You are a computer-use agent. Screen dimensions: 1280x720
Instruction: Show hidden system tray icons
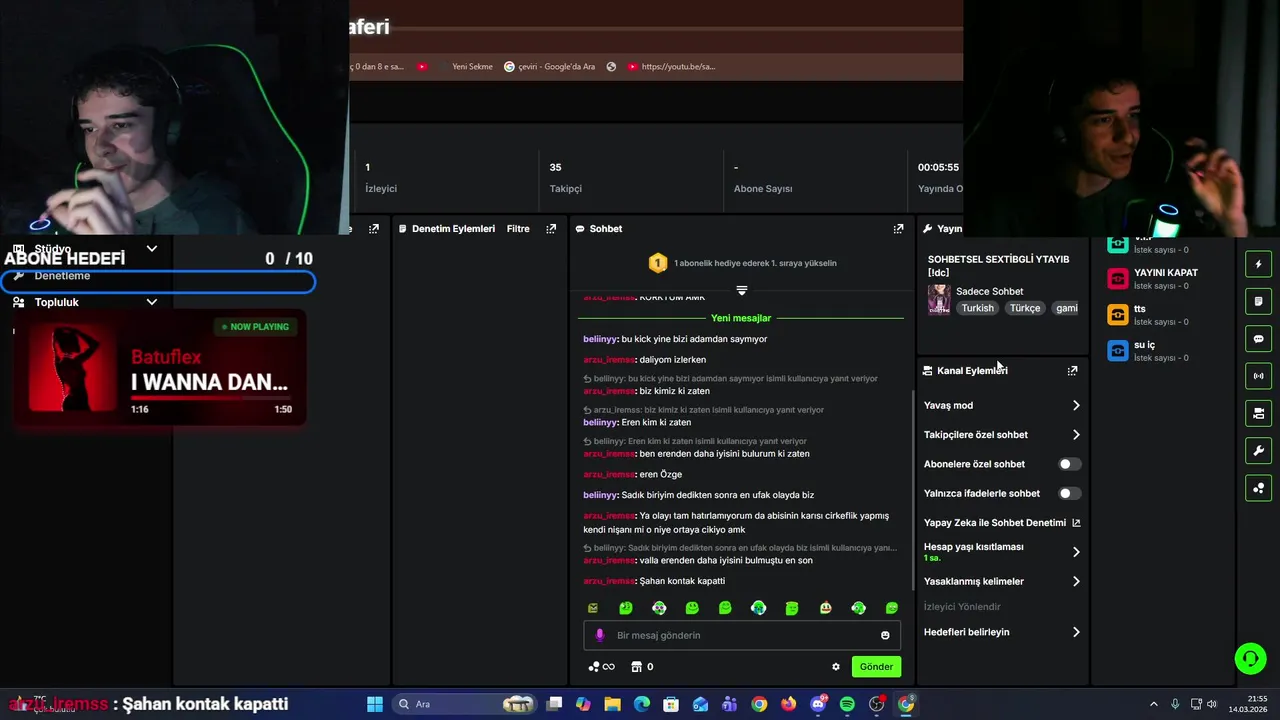1153,704
